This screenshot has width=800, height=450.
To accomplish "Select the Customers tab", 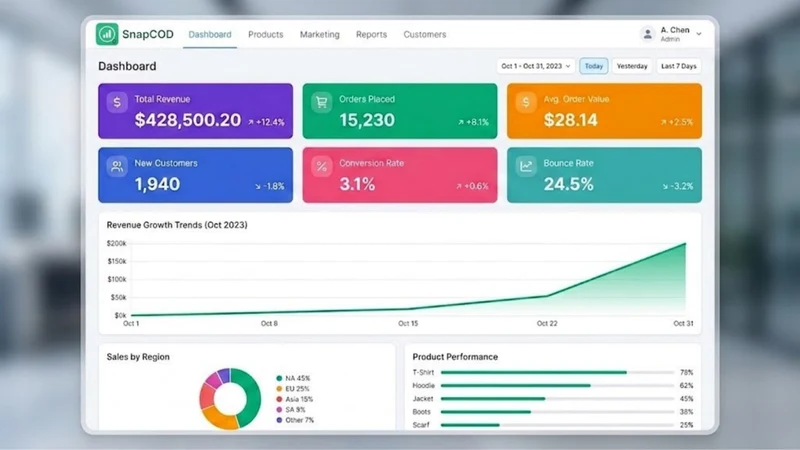I will pyautogui.click(x=424, y=35).
